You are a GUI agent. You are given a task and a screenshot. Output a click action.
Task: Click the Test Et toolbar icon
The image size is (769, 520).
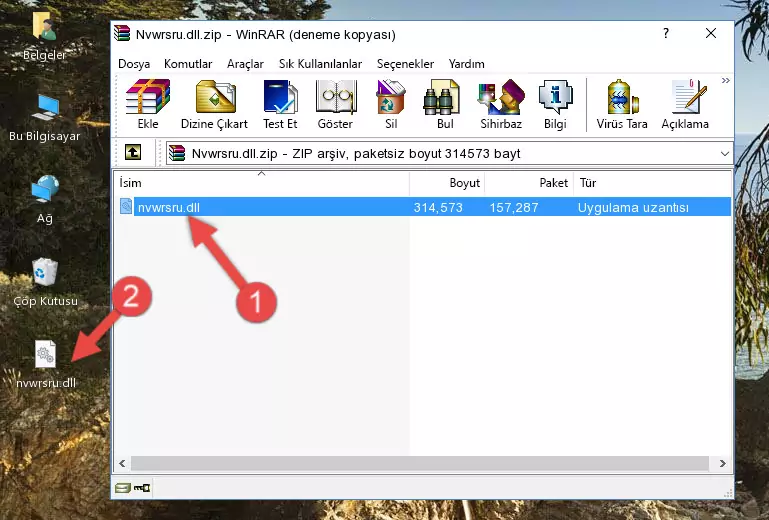coord(280,97)
